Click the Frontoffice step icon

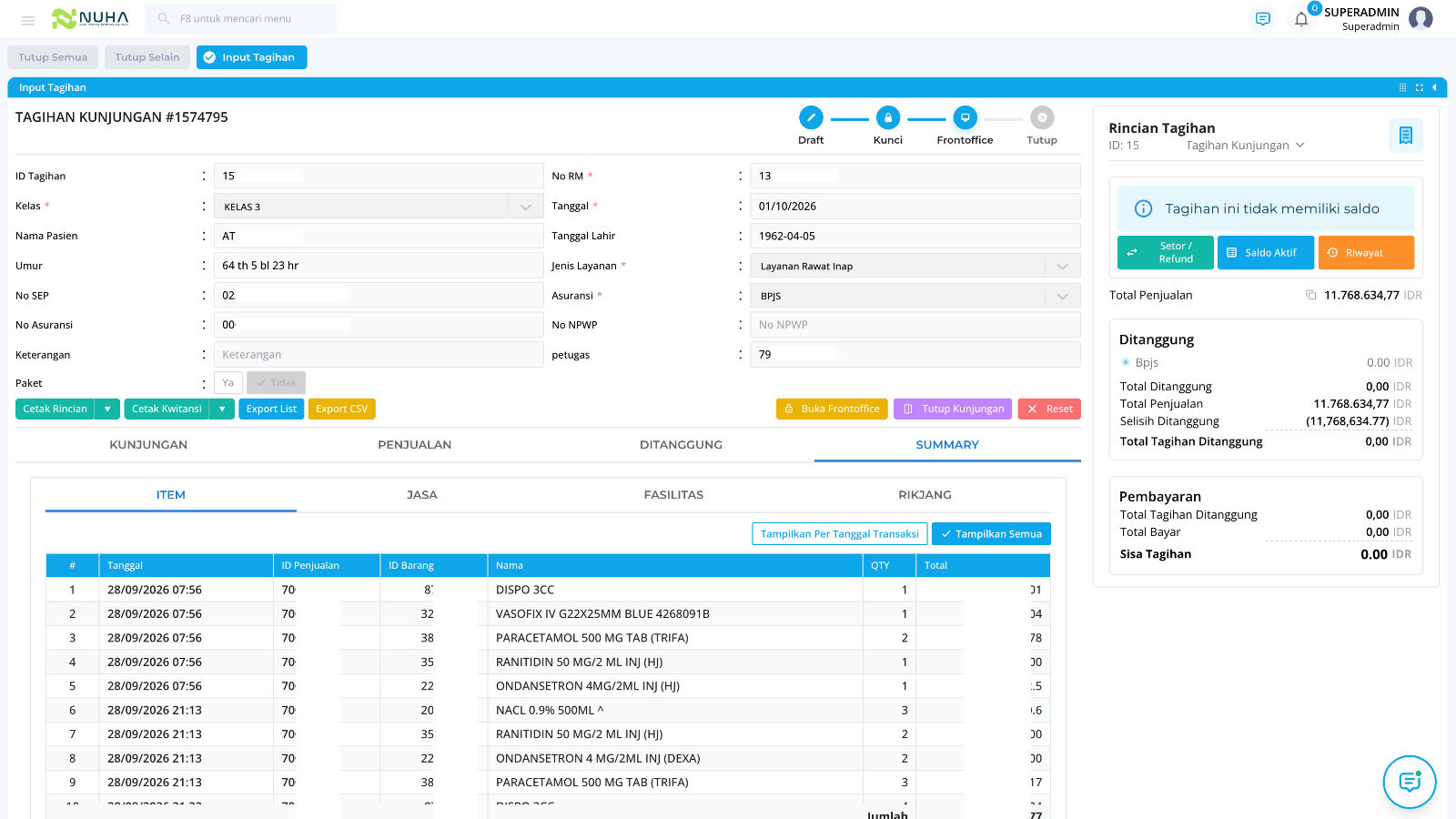point(966,117)
